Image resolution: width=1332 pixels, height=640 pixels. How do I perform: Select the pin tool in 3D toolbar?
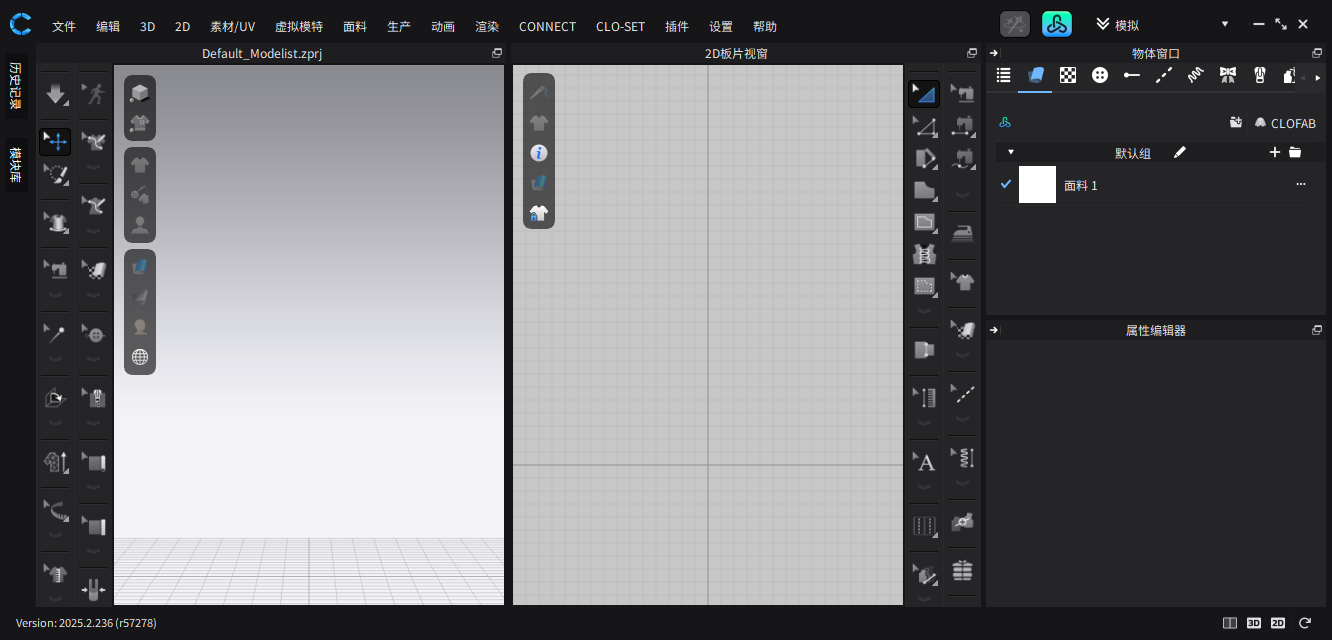point(55,333)
